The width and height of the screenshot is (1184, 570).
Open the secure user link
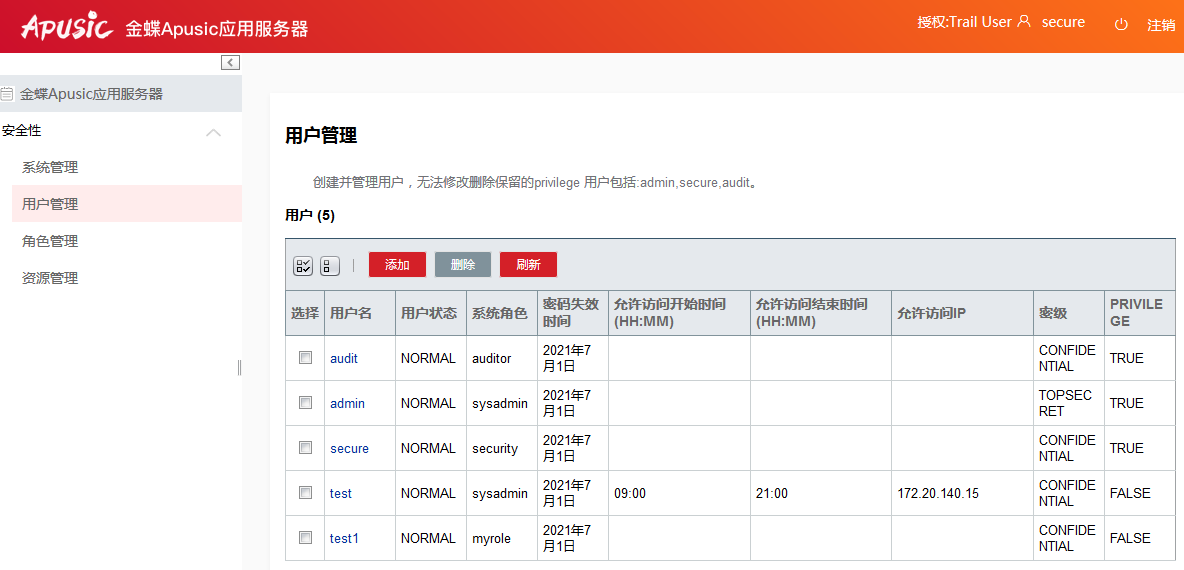pos(349,448)
